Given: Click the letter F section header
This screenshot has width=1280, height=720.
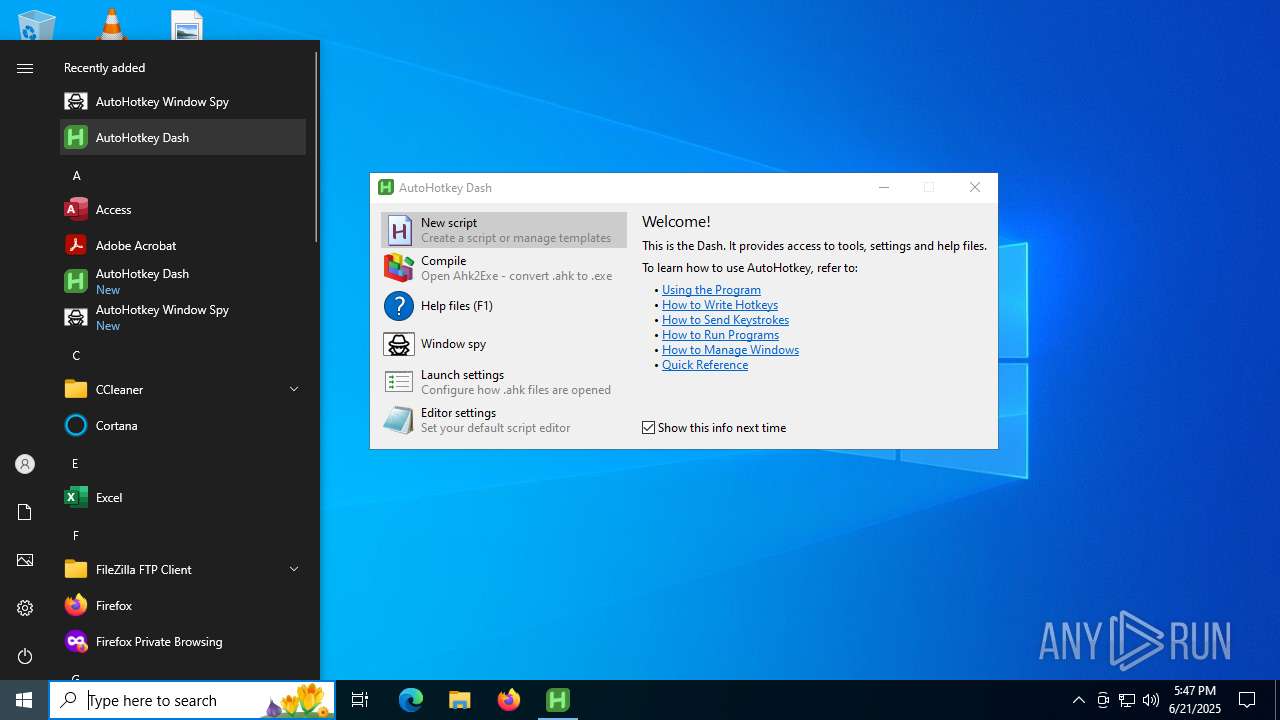Looking at the screenshot, I should pos(75,535).
